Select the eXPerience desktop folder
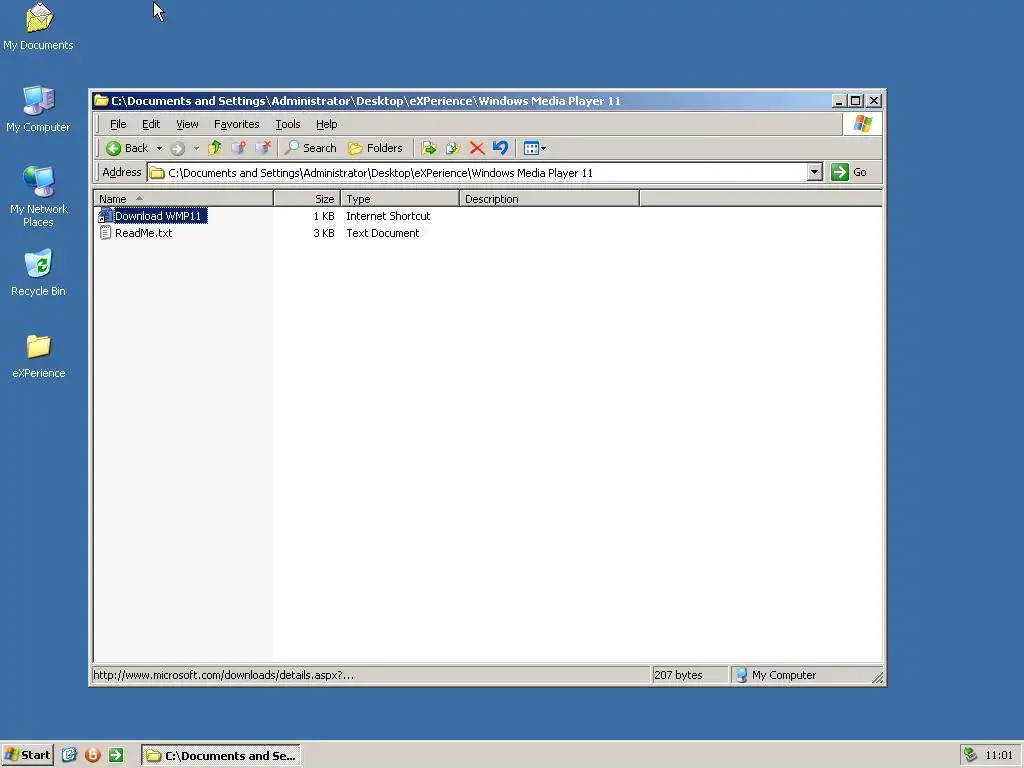Screen dimensions: 1024x768 coord(39,356)
